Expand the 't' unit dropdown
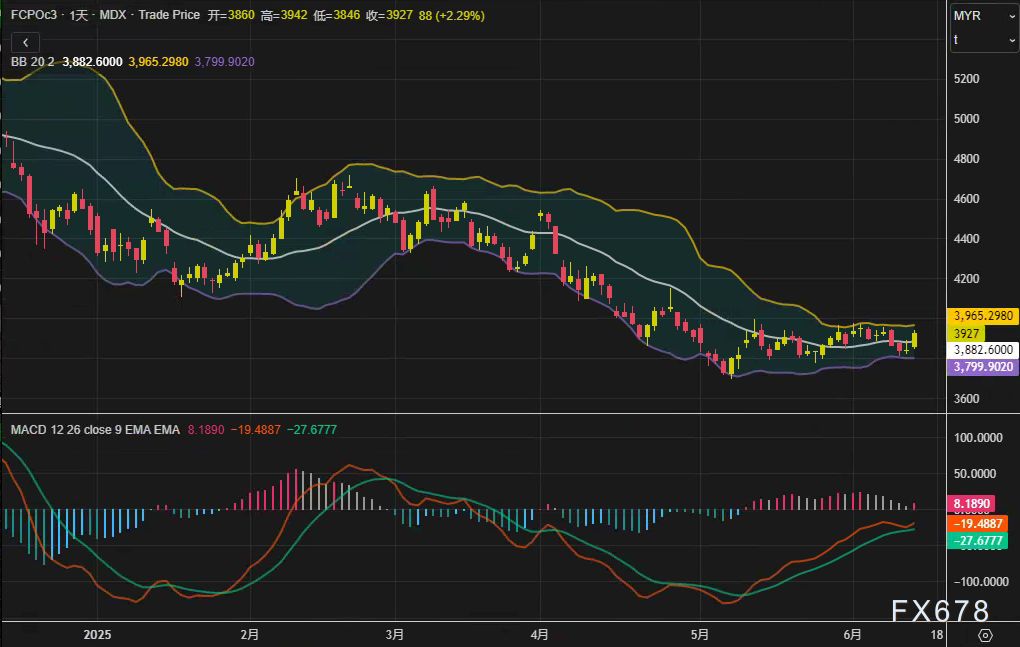The image size is (1020, 647). click(984, 40)
